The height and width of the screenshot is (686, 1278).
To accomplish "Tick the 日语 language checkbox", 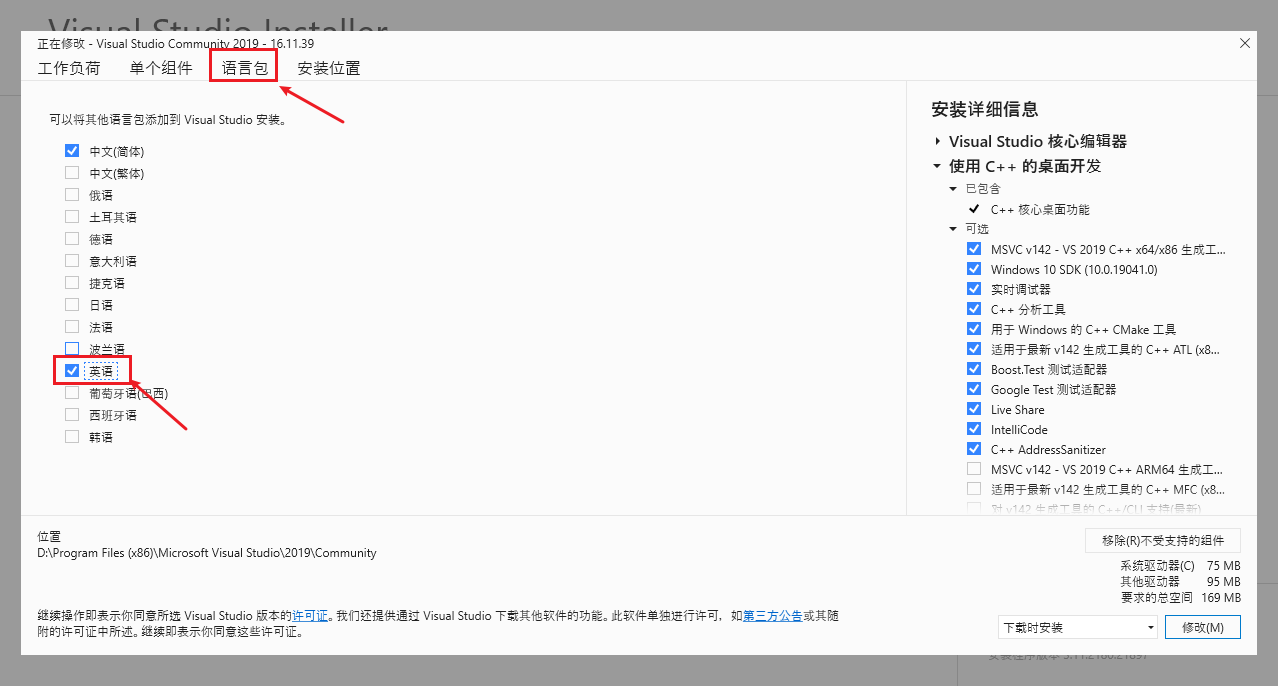I will [x=72, y=305].
